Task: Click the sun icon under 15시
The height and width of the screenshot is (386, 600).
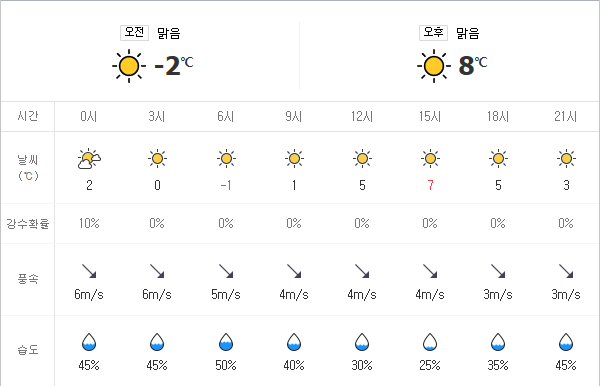Action: [430, 158]
